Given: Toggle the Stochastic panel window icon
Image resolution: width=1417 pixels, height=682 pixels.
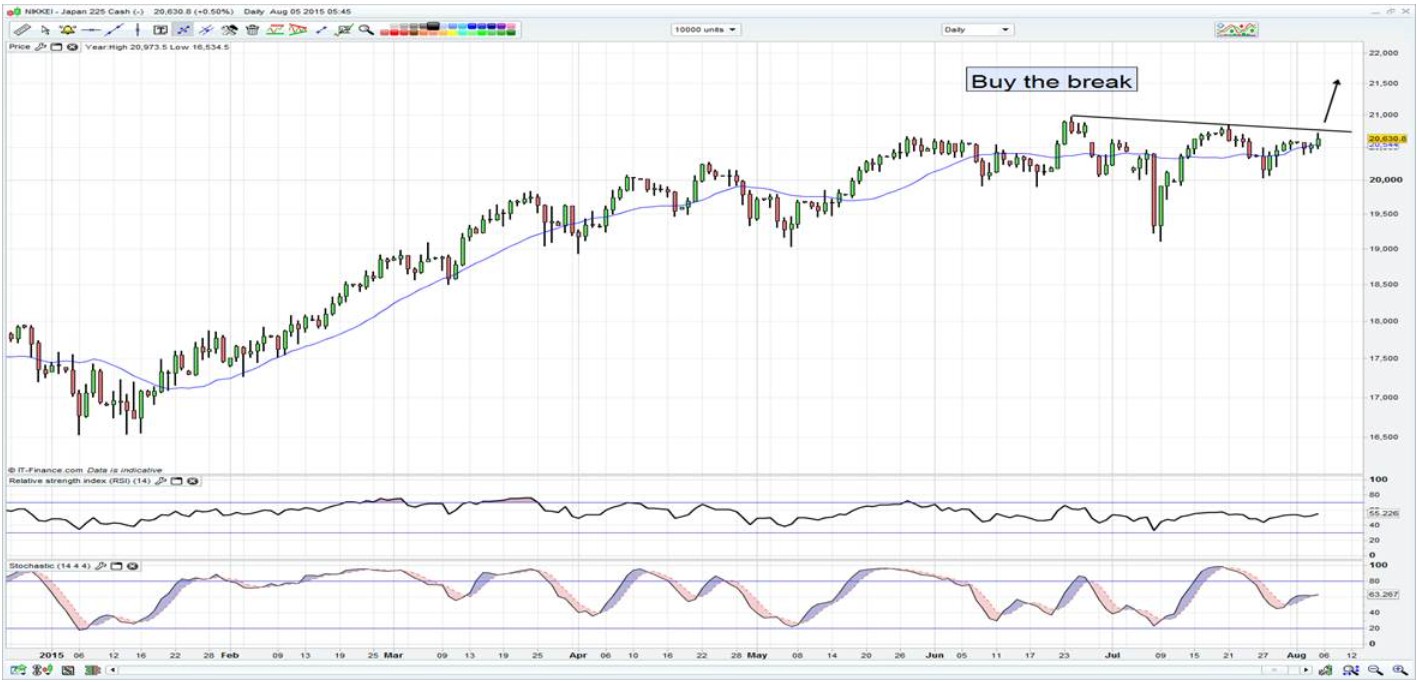Looking at the screenshot, I should pyautogui.click(x=114, y=566).
